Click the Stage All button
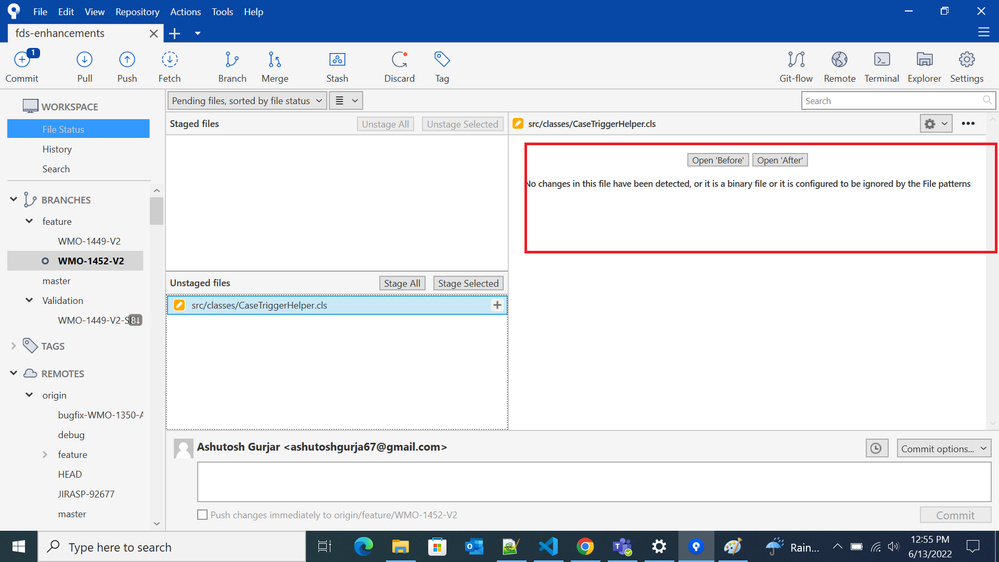This screenshot has height=562, width=999. [x=402, y=283]
